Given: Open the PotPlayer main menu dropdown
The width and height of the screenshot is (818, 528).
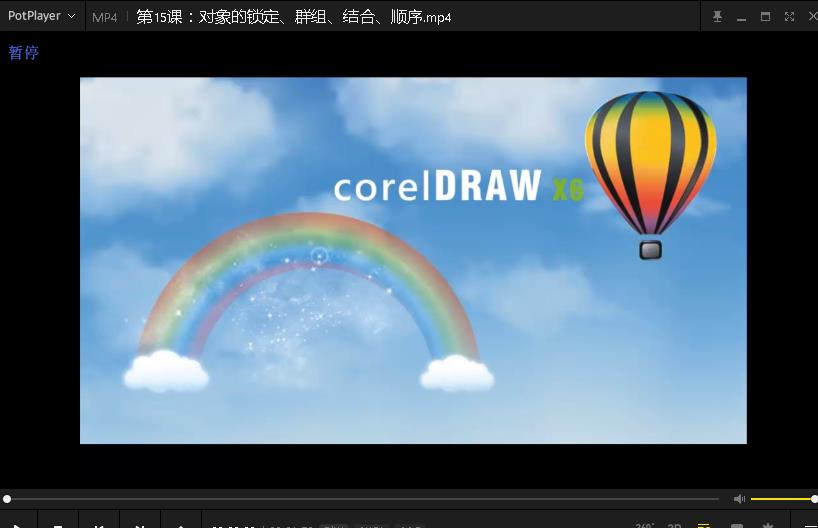Looking at the screenshot, I should click(41, 16).
